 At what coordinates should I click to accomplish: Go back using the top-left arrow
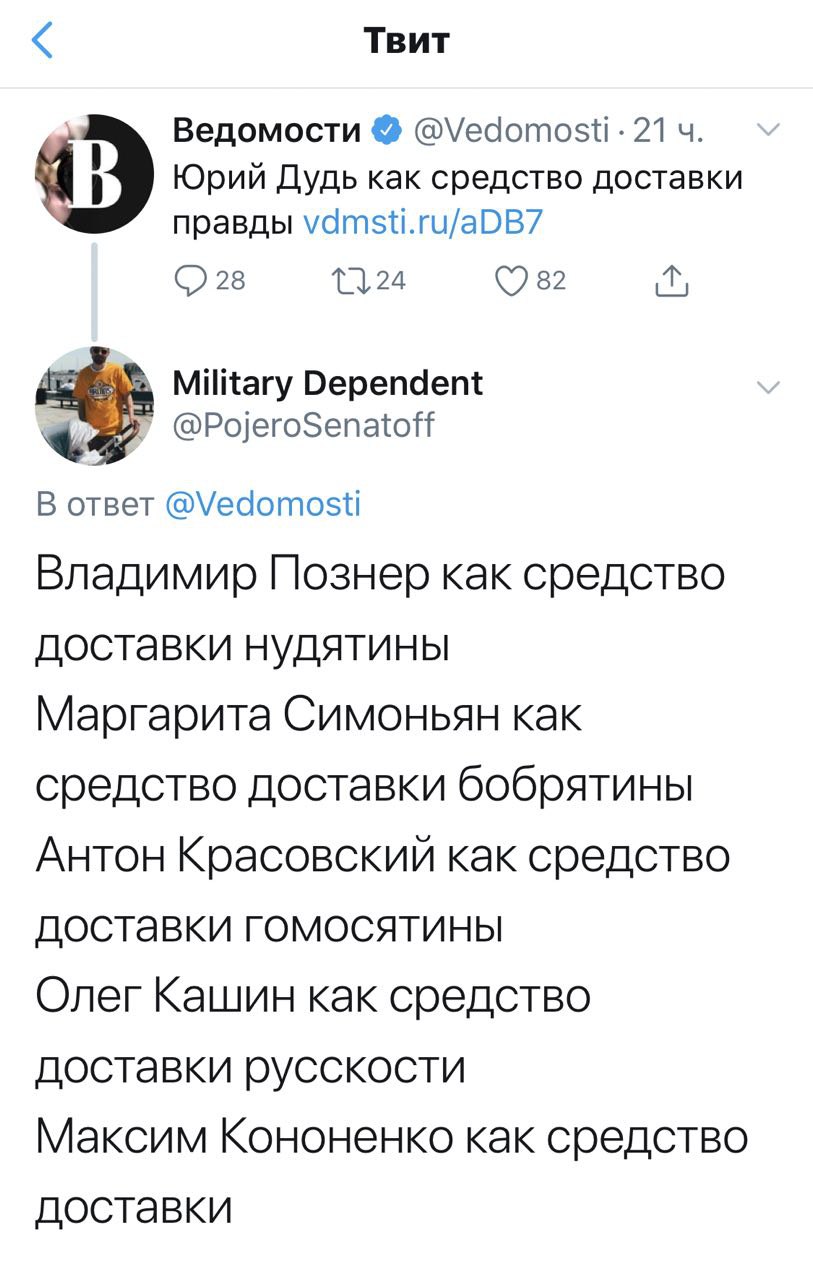(44, 41)
